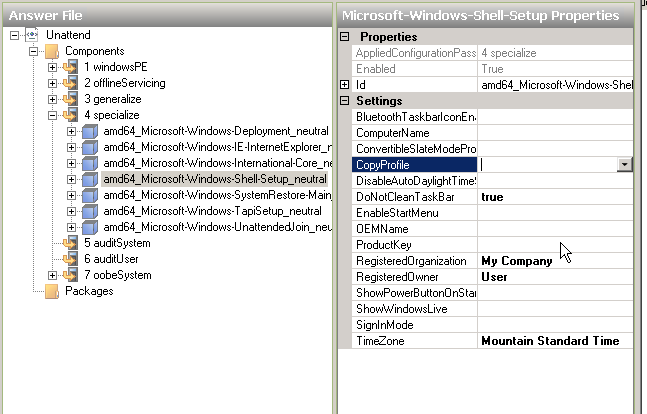Select amd64_Microsoft-Windows-UnattendedJoin component
This screenshot has height=414, width=647.
(216, 227)
